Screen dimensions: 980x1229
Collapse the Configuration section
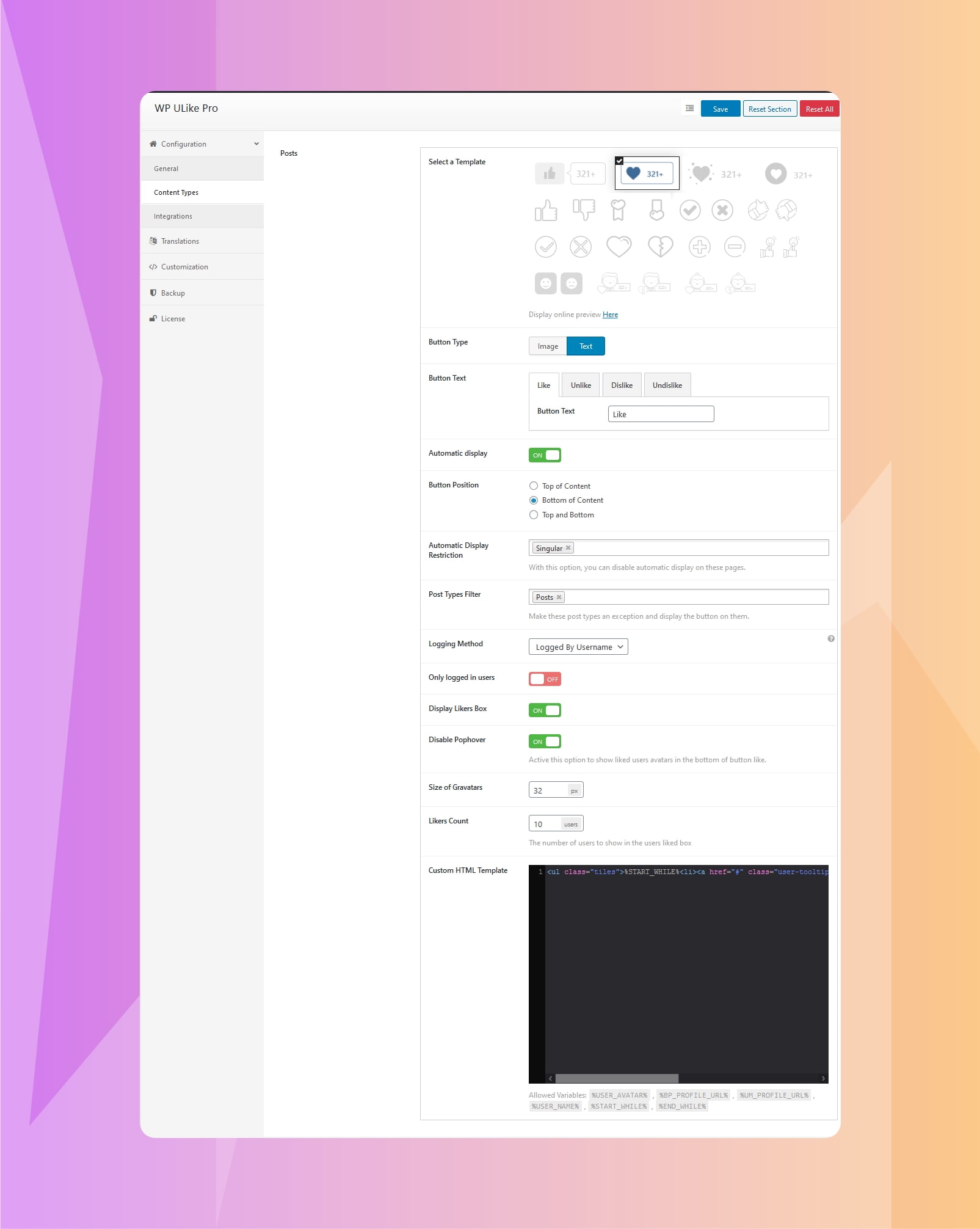click(x=256, y=144)
